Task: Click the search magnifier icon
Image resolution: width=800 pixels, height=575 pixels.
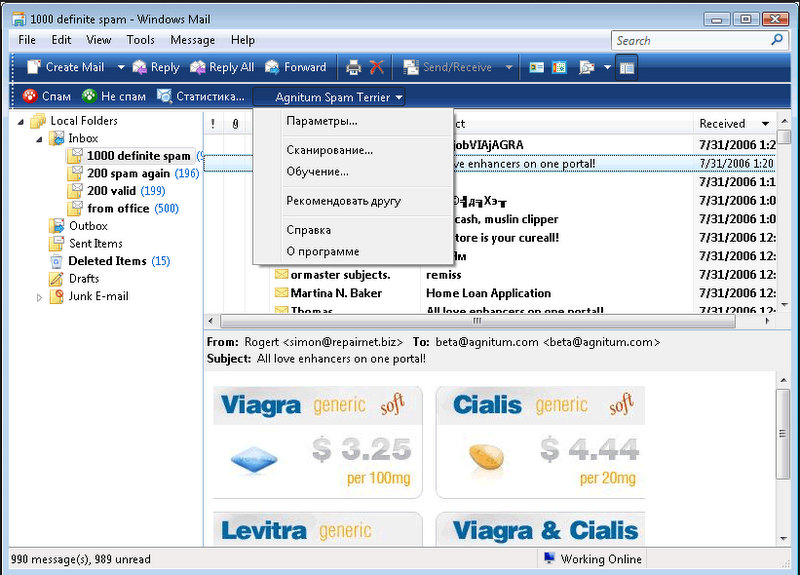Action: (x=777, y=40)
